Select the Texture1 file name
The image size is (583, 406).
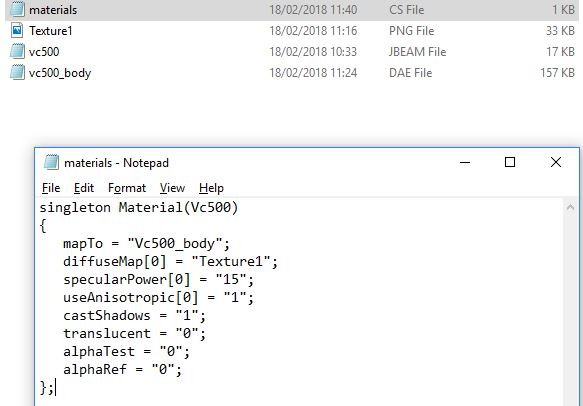(x=51, y=31)
